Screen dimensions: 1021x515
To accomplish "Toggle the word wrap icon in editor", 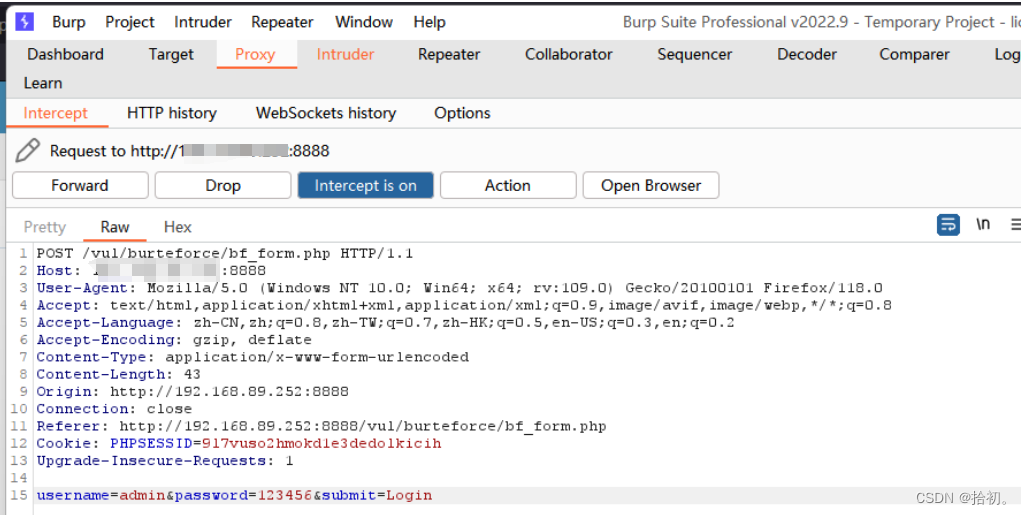I will point(948,225).
